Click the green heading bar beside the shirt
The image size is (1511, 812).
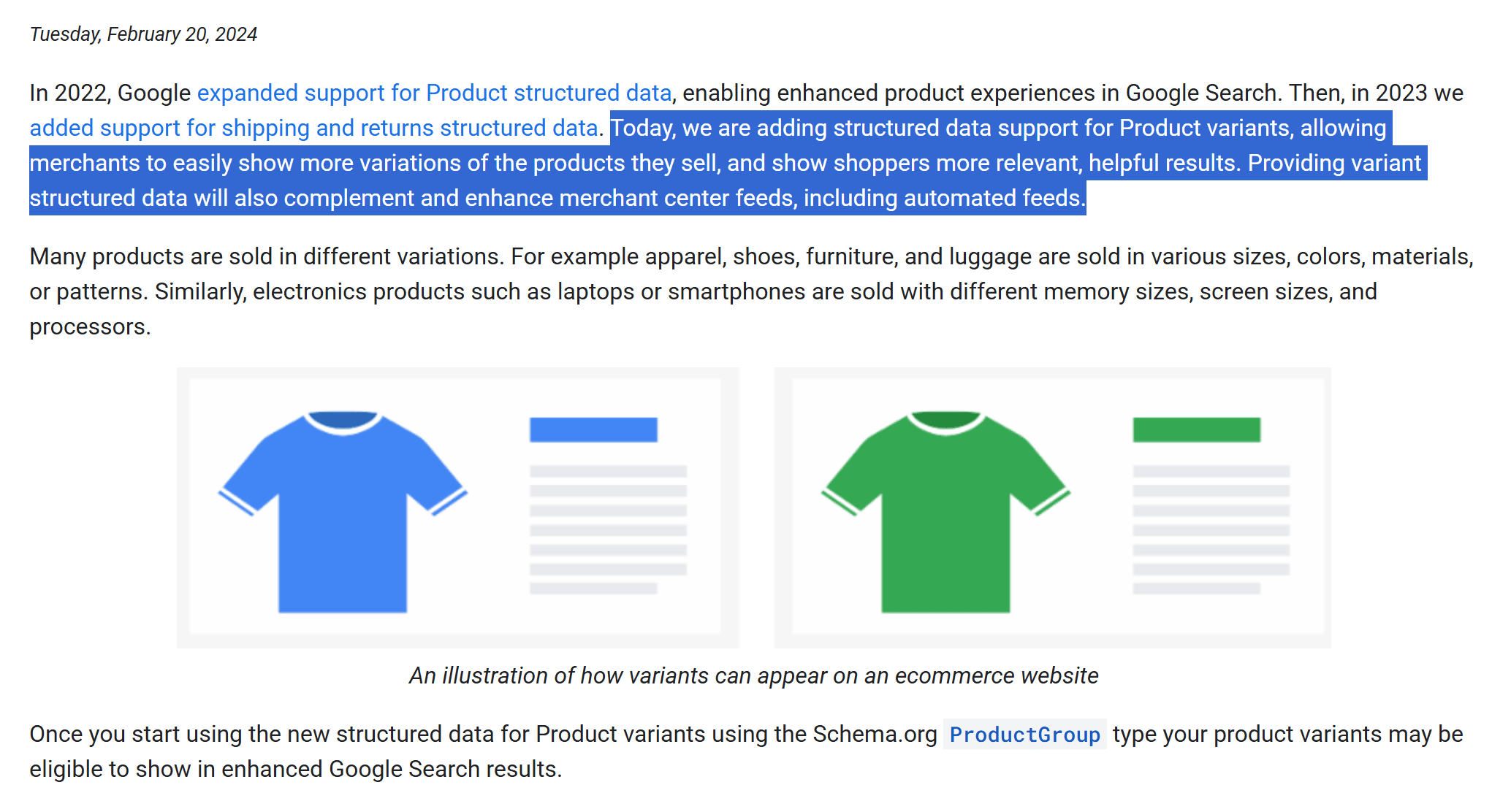pos(1196,429)
